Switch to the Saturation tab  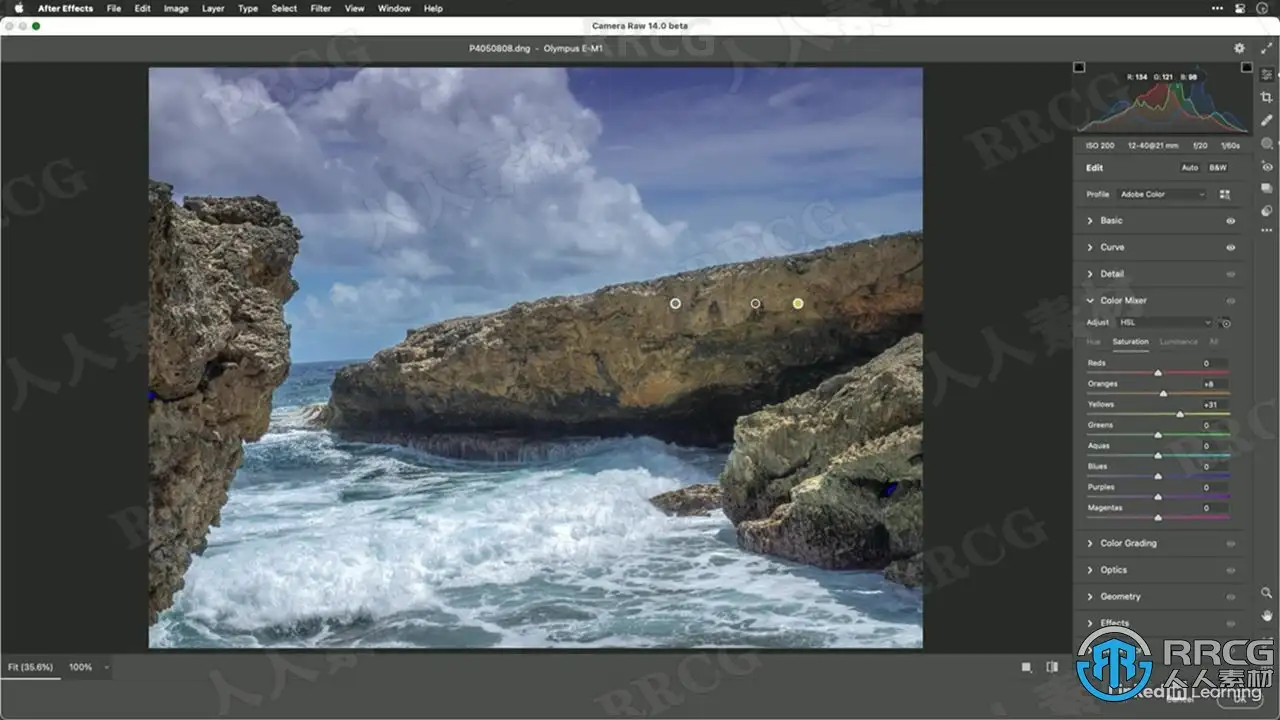coord(1131,342)
